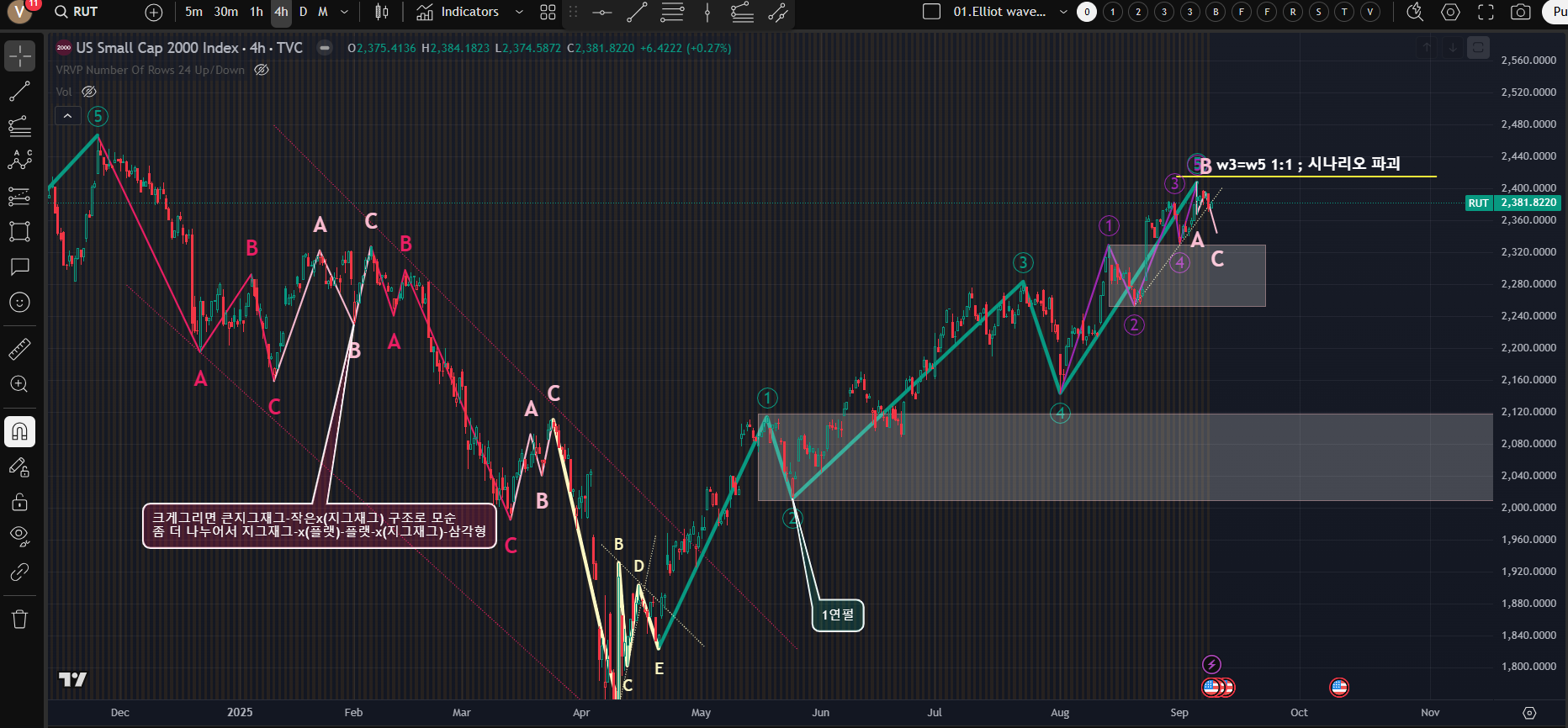Image resolution: width=1568 pixels, height=728 pixels.
Task: Click the RUT symbol search button
Action: tap(77, 12)
